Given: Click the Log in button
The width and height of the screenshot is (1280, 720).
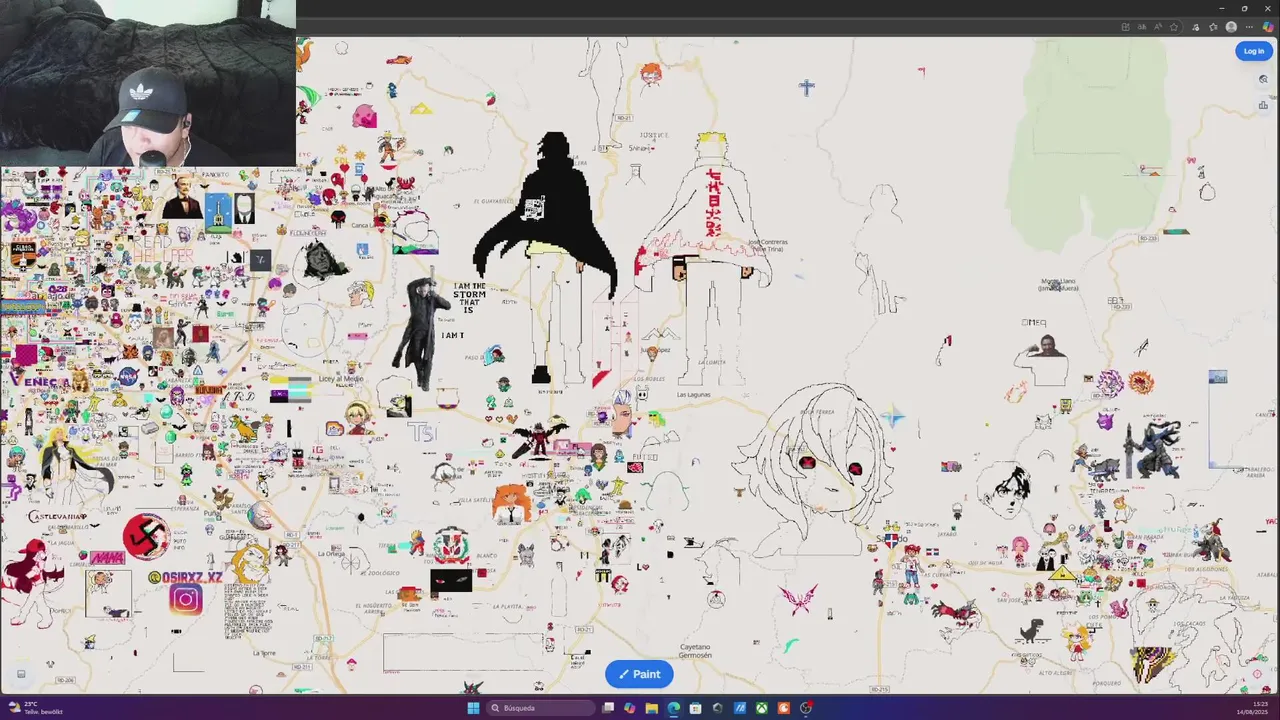Looking at the screenshot, I should [x=1254, y=51].
